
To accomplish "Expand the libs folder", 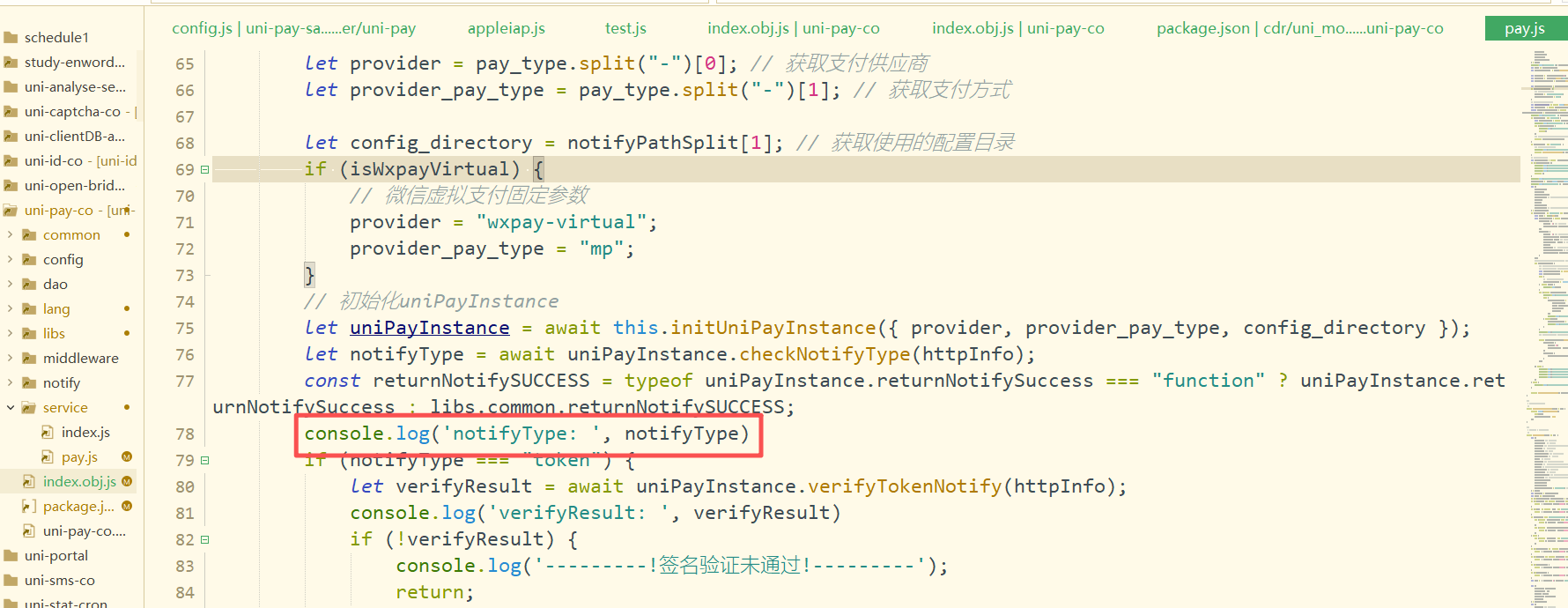I will click(11, 334).
